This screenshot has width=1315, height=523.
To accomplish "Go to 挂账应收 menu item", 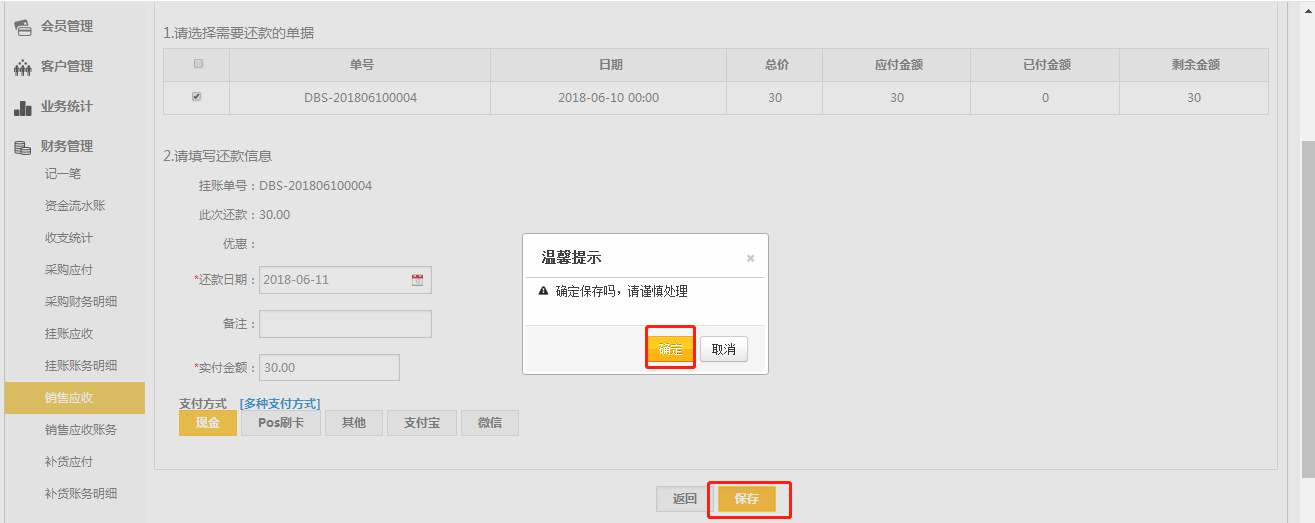I will click(x=69, y=334).
